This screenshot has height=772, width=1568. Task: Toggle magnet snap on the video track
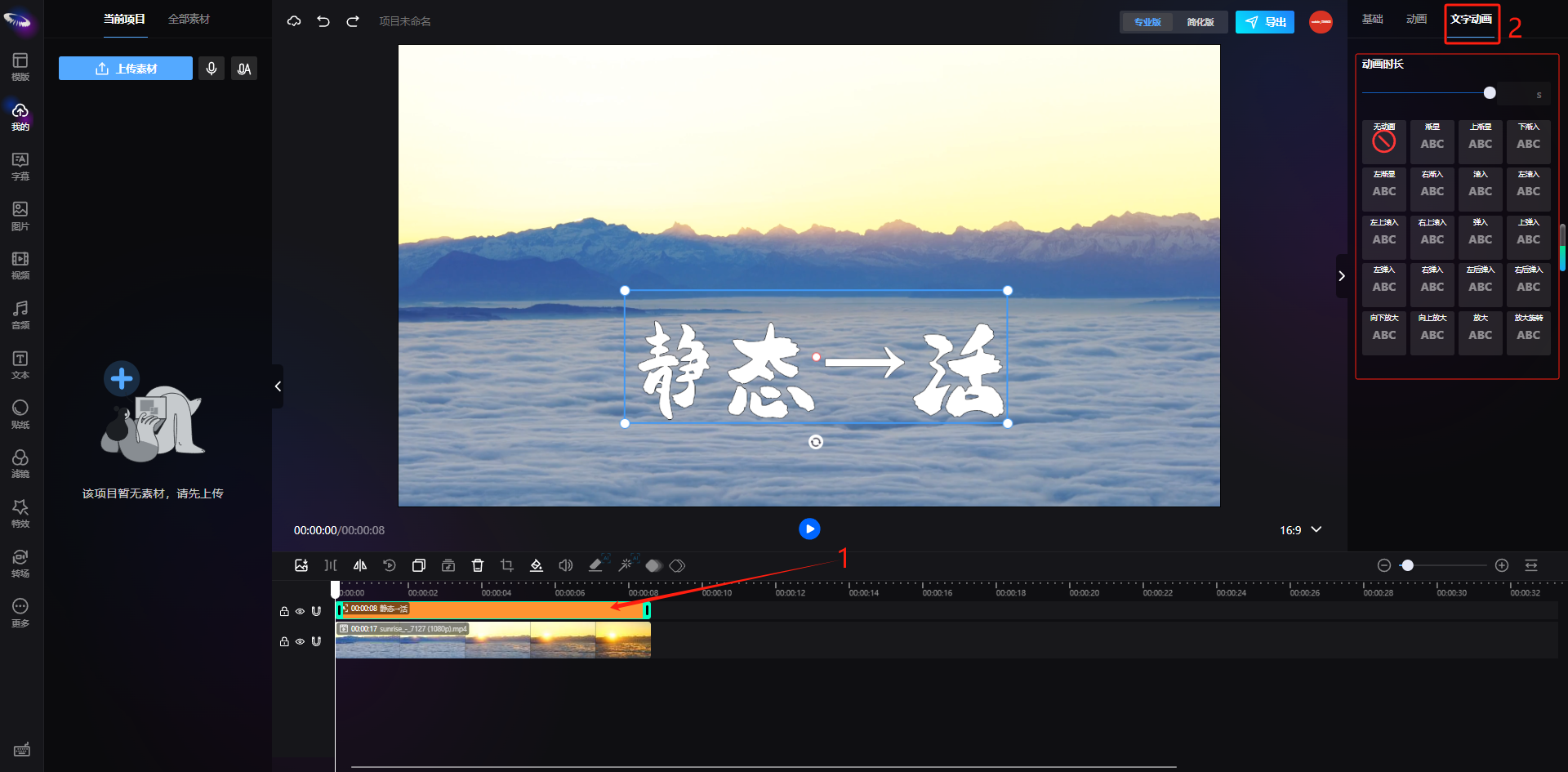pos(316,641)
